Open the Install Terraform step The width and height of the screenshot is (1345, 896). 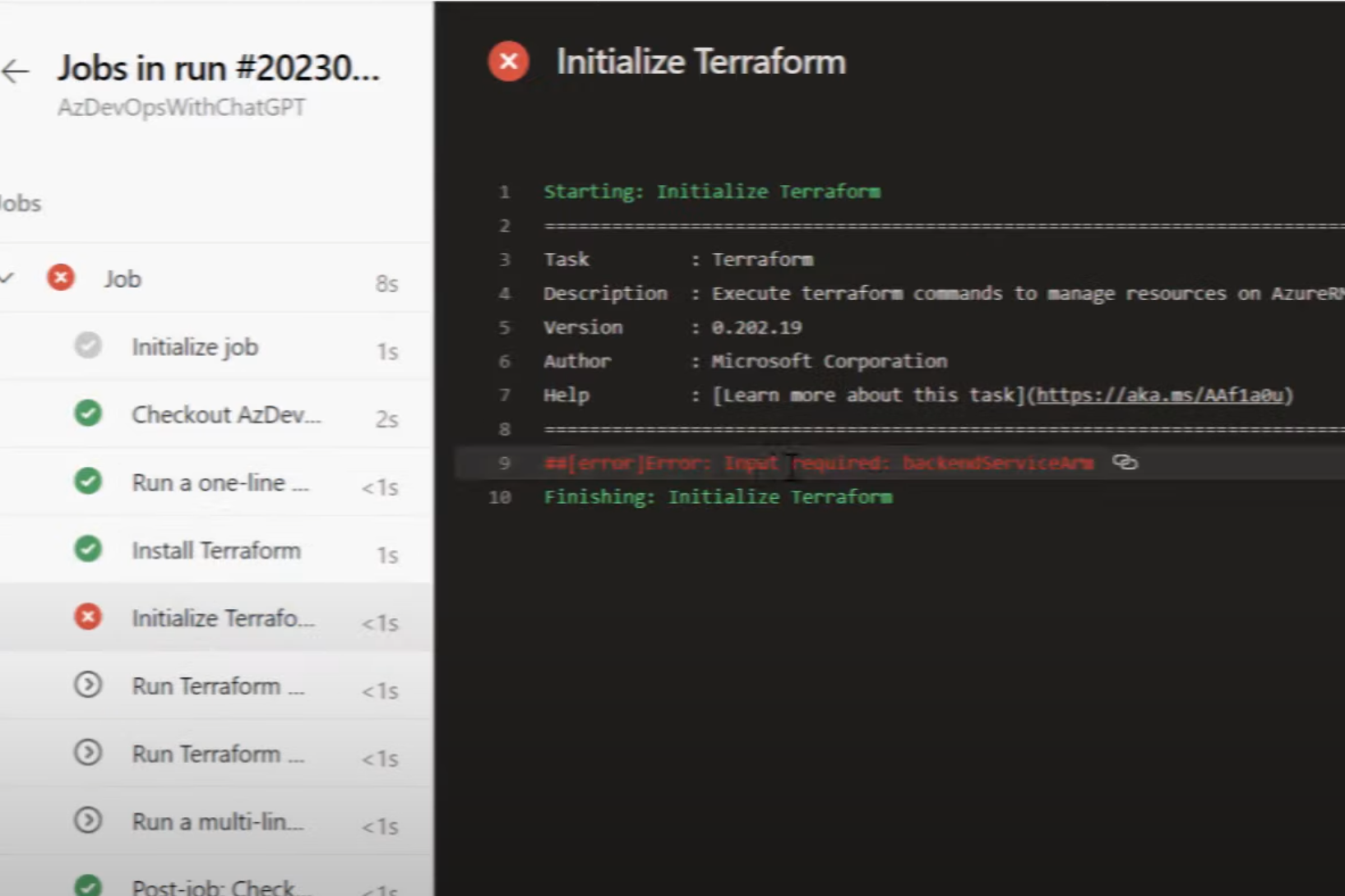click(x=216, y=551)
